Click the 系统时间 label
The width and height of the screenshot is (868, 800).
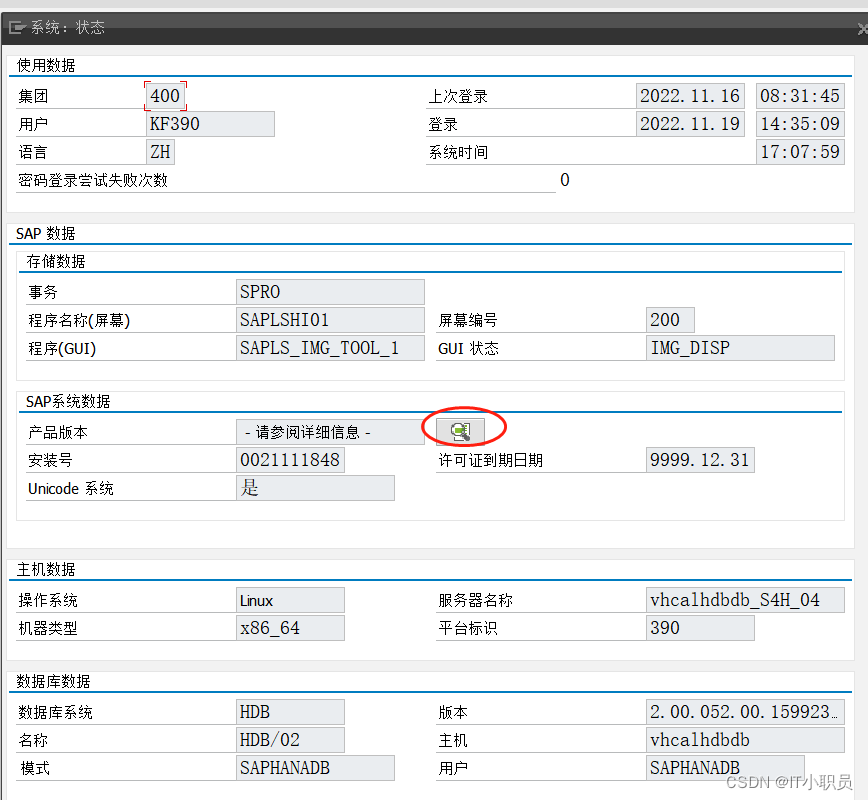[x=458, y=152]
